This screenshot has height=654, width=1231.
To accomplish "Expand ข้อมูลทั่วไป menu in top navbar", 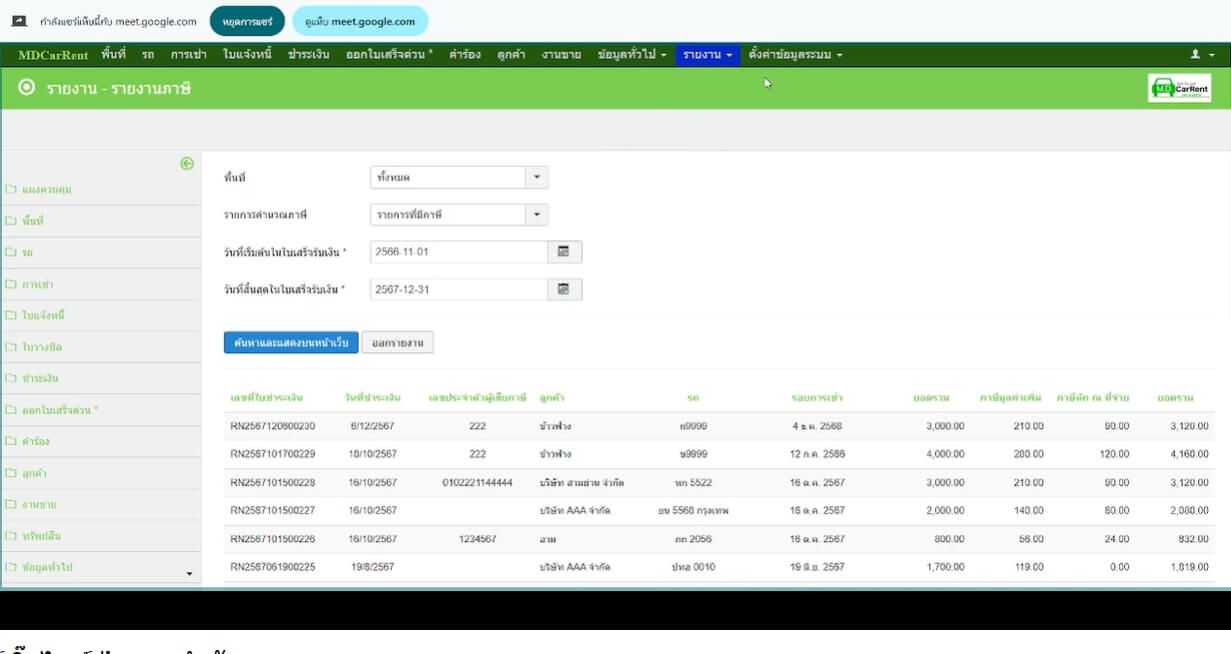I will pos(631,55).
